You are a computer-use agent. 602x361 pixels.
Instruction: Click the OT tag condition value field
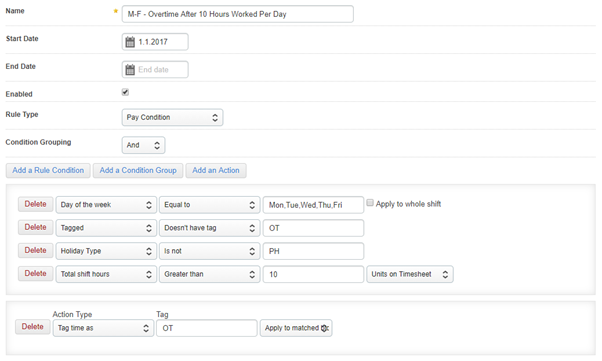(313, 228)
